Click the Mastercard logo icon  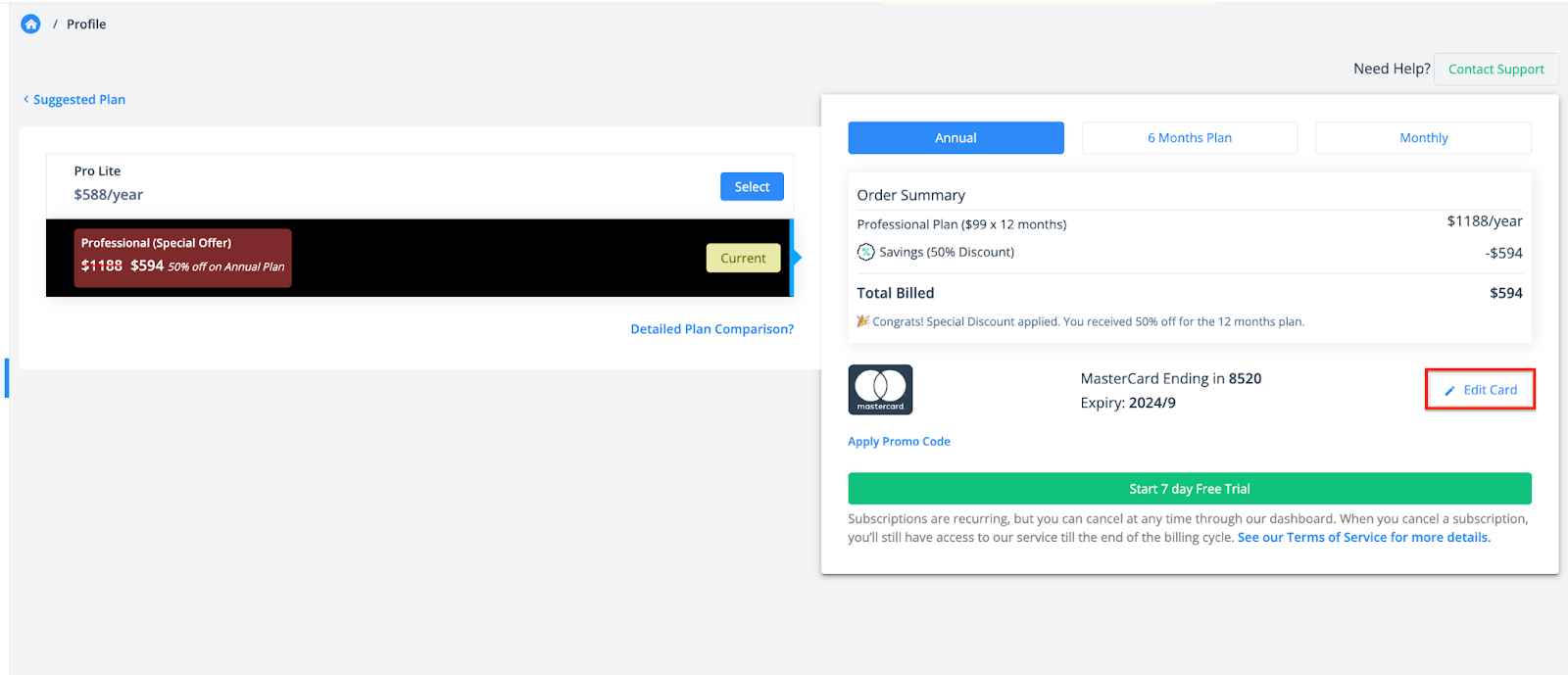tap(880, 389)
